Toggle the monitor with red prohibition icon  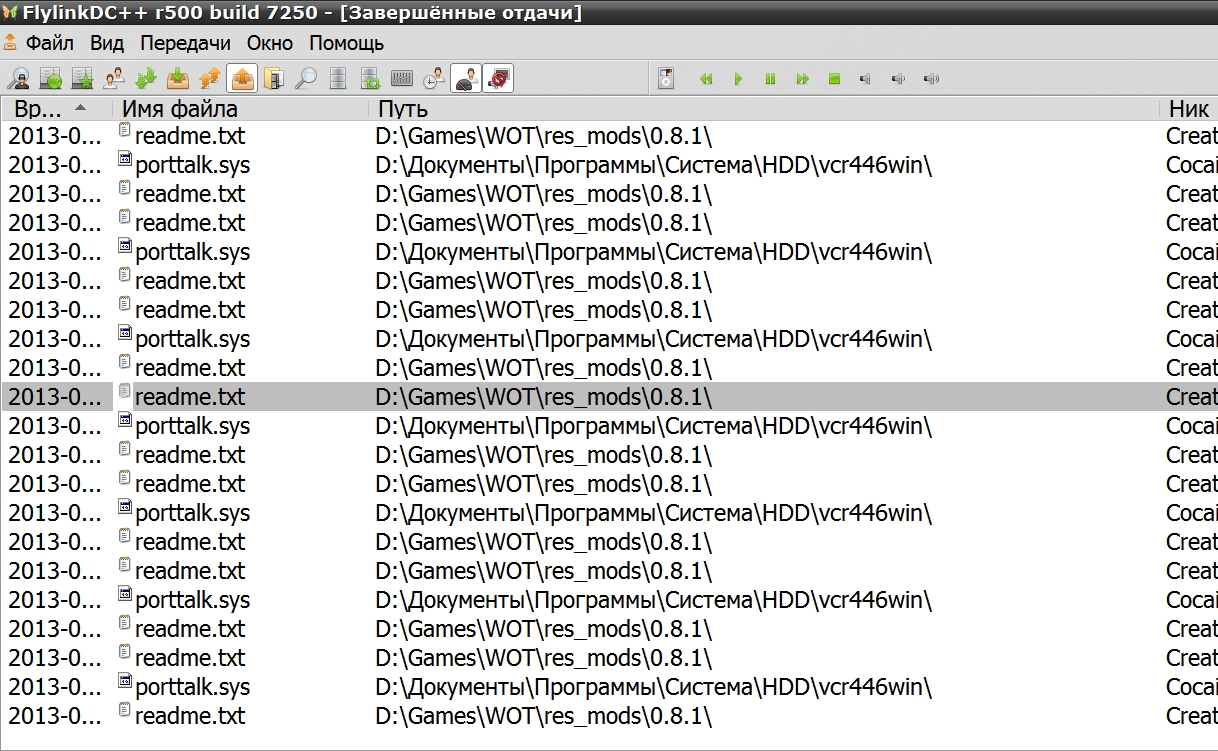coord(498,78)
